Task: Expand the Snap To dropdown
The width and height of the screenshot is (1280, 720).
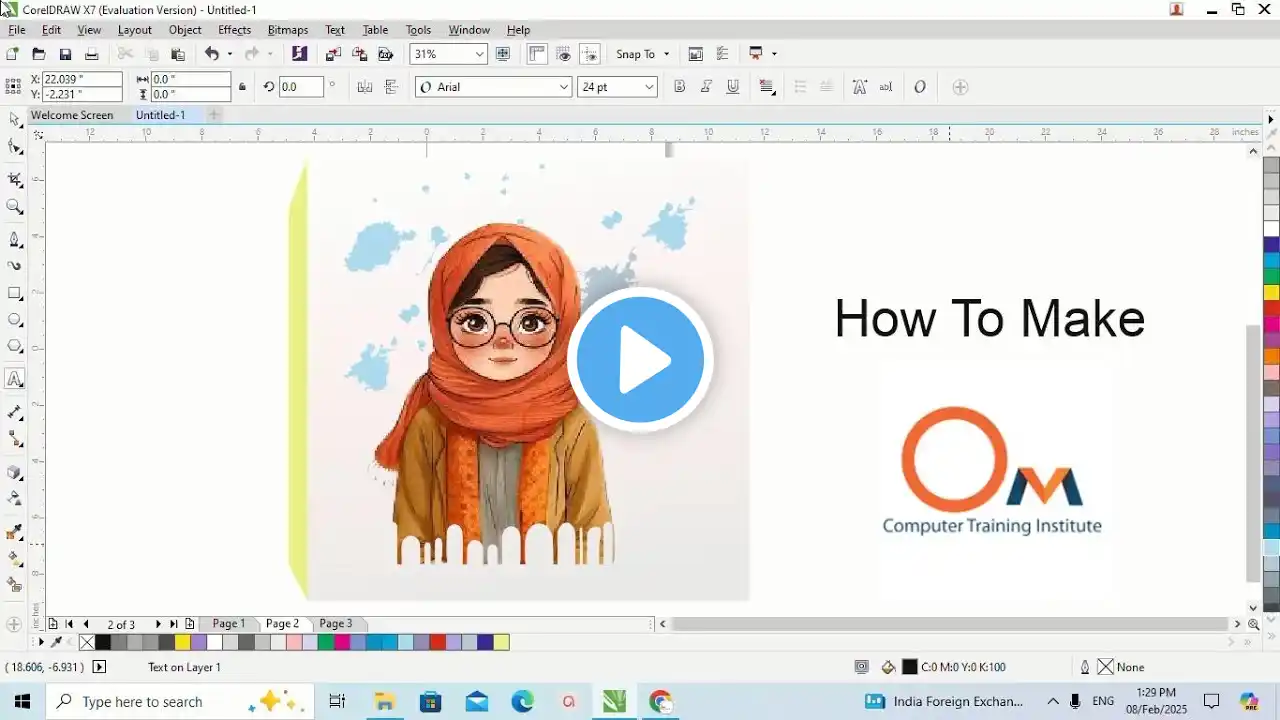Action: point(666,54)
